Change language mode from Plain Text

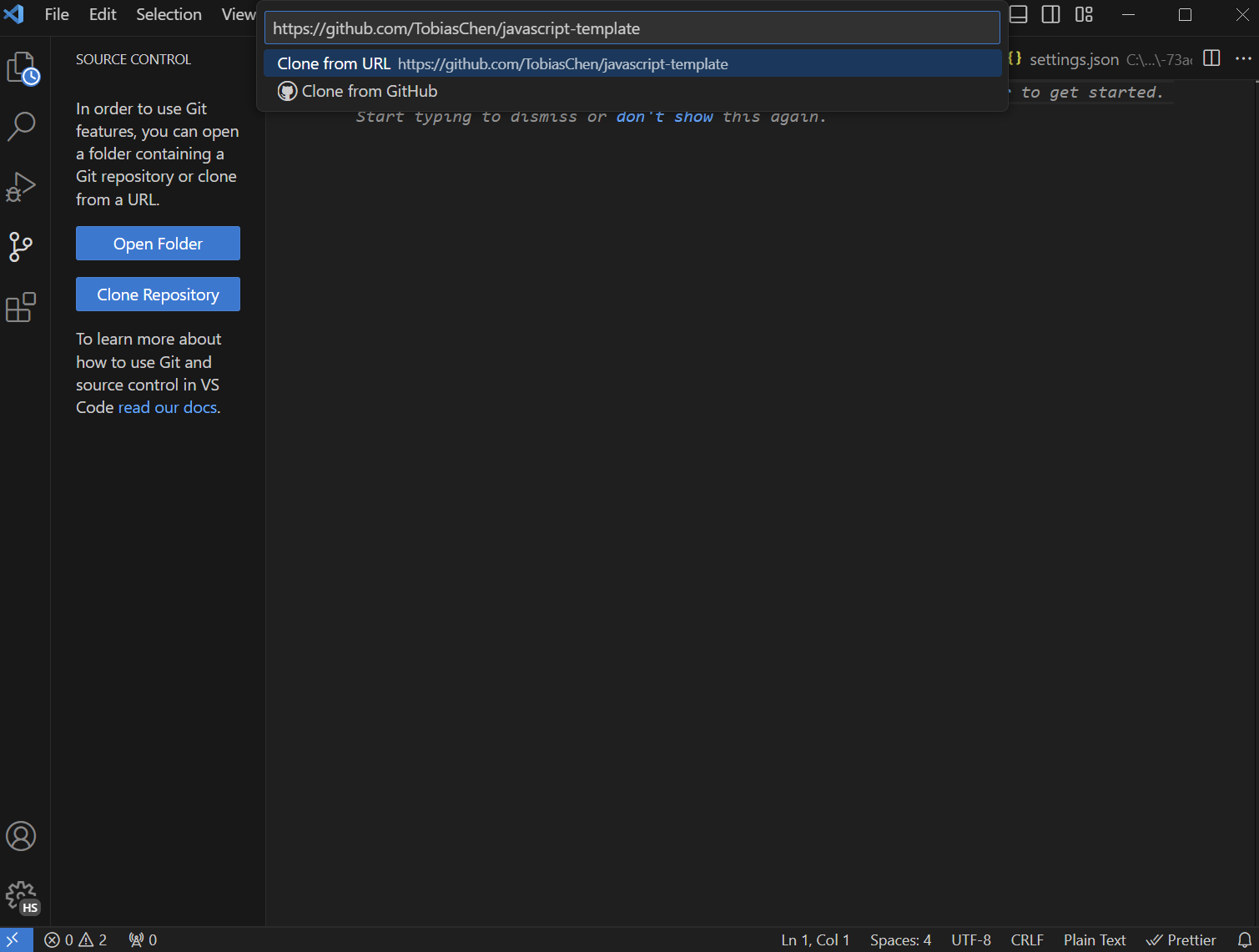tap(1094, 939)
